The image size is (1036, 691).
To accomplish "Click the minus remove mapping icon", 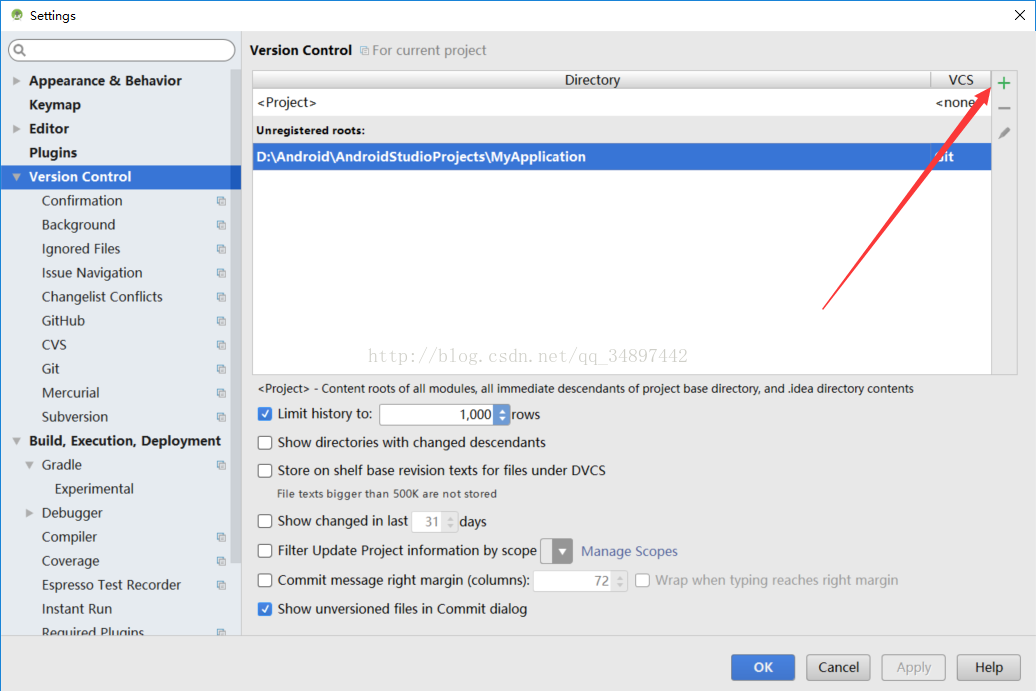I will 1004,108.
